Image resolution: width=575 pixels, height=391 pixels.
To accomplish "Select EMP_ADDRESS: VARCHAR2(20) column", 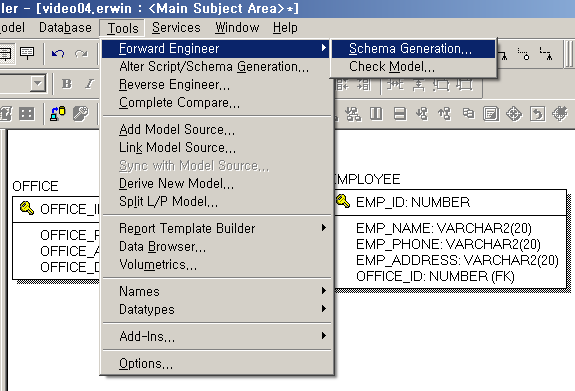I will tap(457, 260).
